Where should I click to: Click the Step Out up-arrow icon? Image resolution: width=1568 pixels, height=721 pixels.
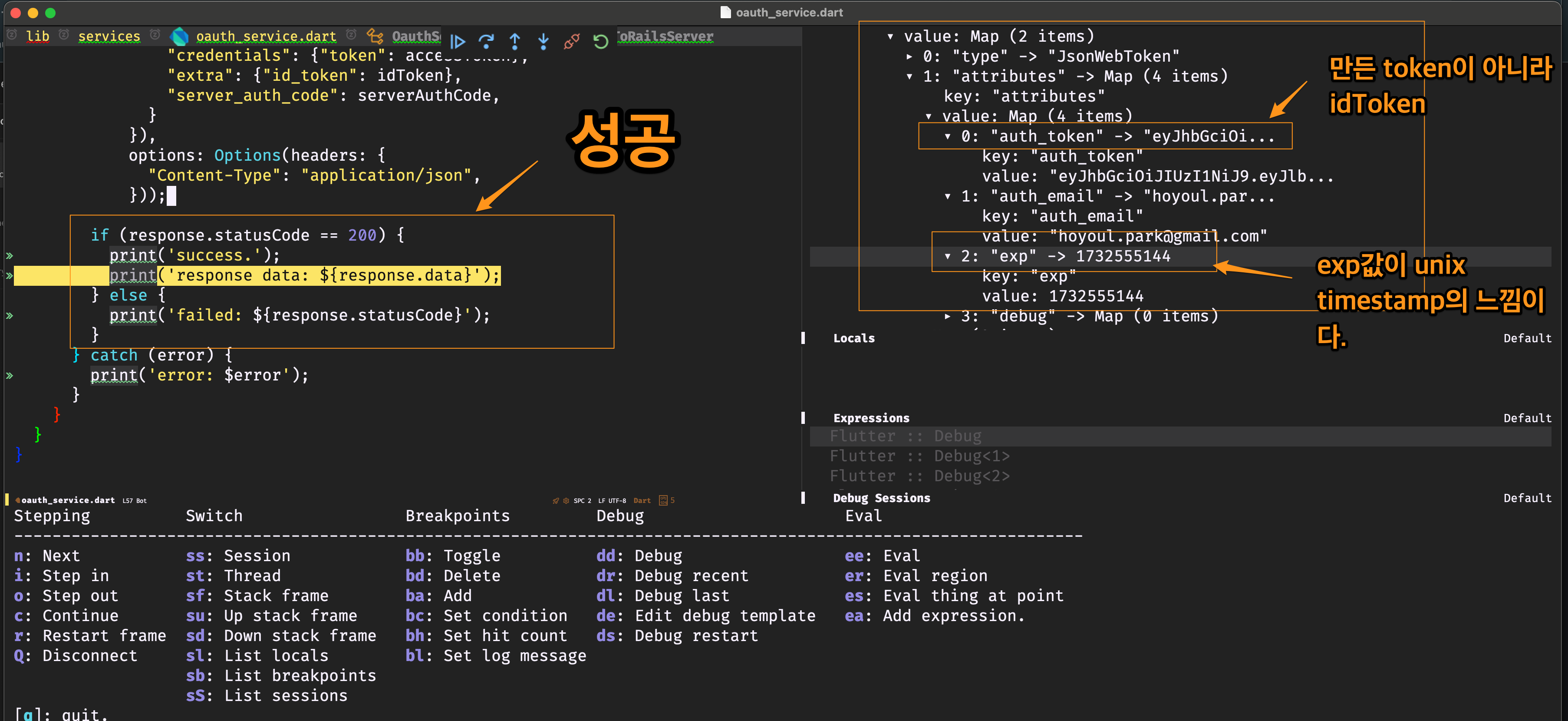click(514, 41)
